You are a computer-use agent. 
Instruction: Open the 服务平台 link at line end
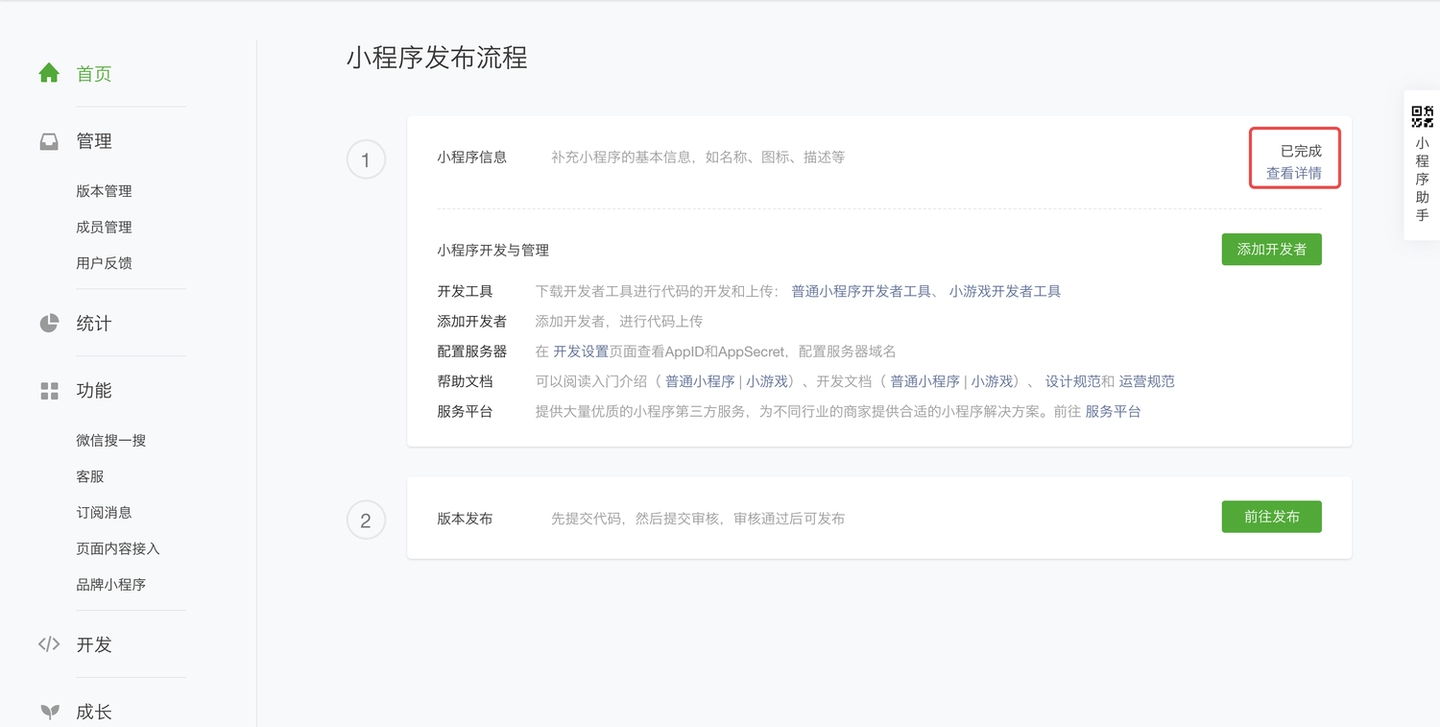pos(1113,411)
